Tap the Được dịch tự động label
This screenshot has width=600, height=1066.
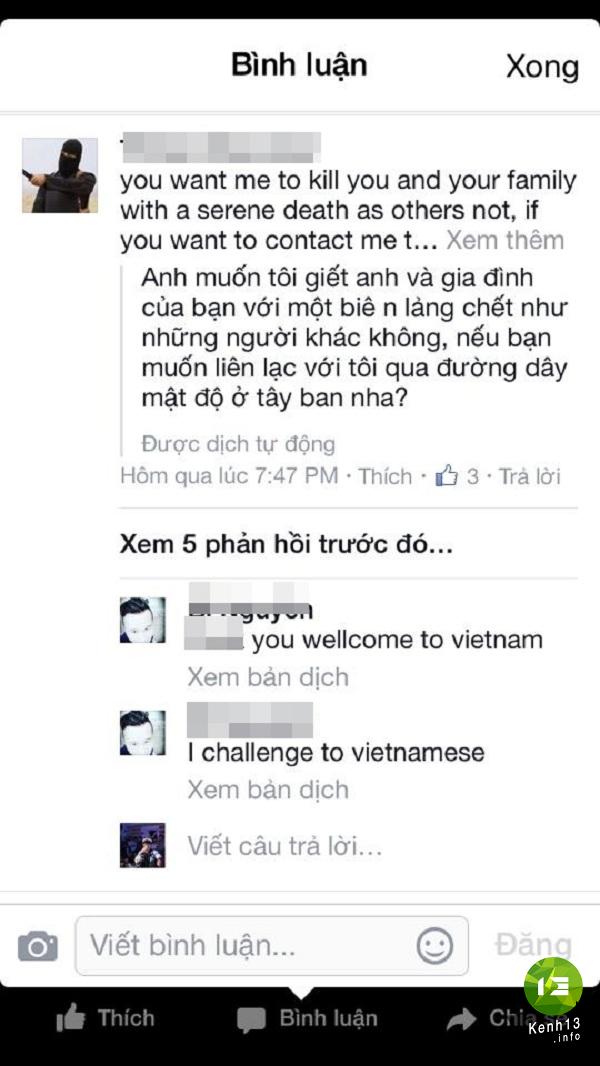coord(238,444)
